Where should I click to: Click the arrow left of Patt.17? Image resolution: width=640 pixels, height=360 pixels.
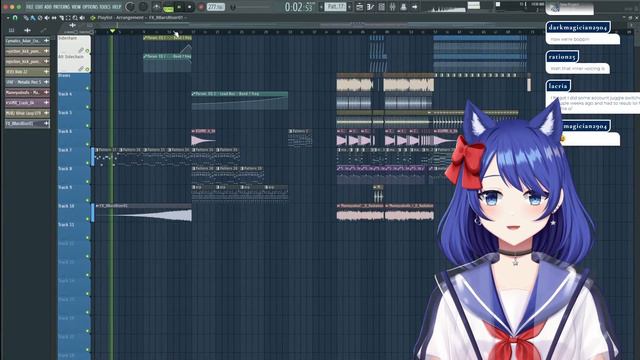321,7
